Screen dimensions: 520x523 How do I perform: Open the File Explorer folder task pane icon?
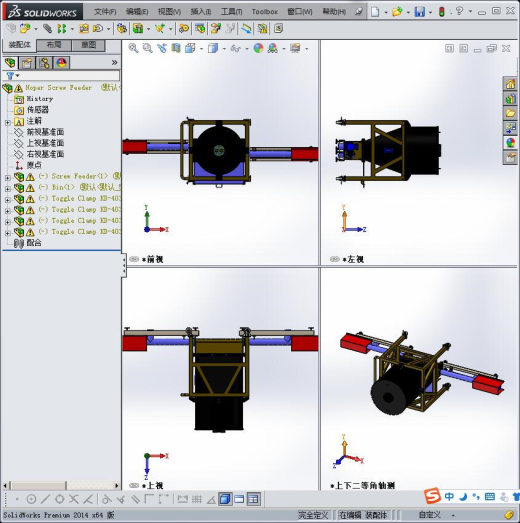pos(510,113)
